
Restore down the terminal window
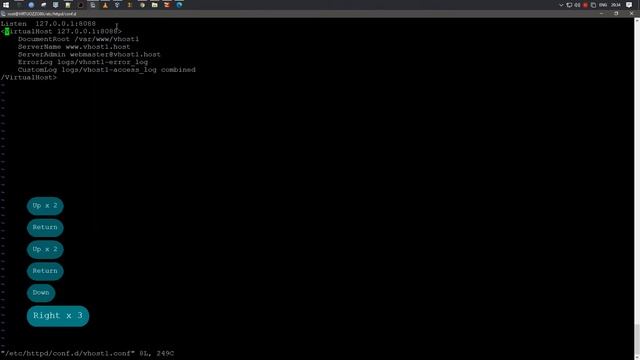point(616,13)
